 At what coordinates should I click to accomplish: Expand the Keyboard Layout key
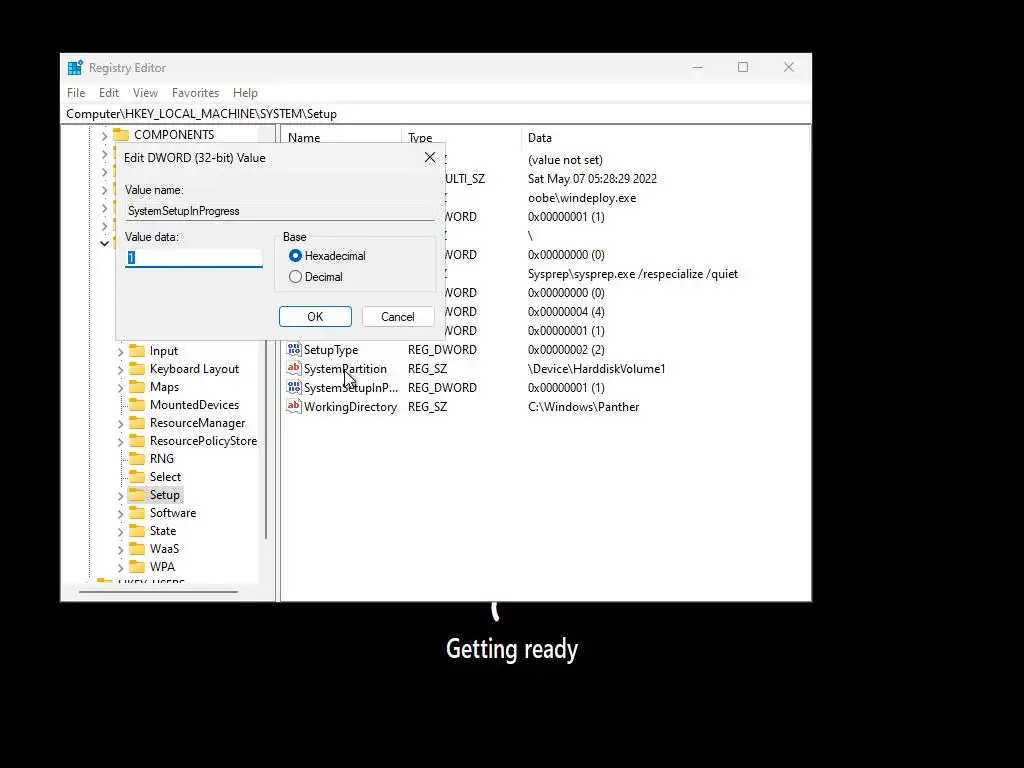(120, 370)
